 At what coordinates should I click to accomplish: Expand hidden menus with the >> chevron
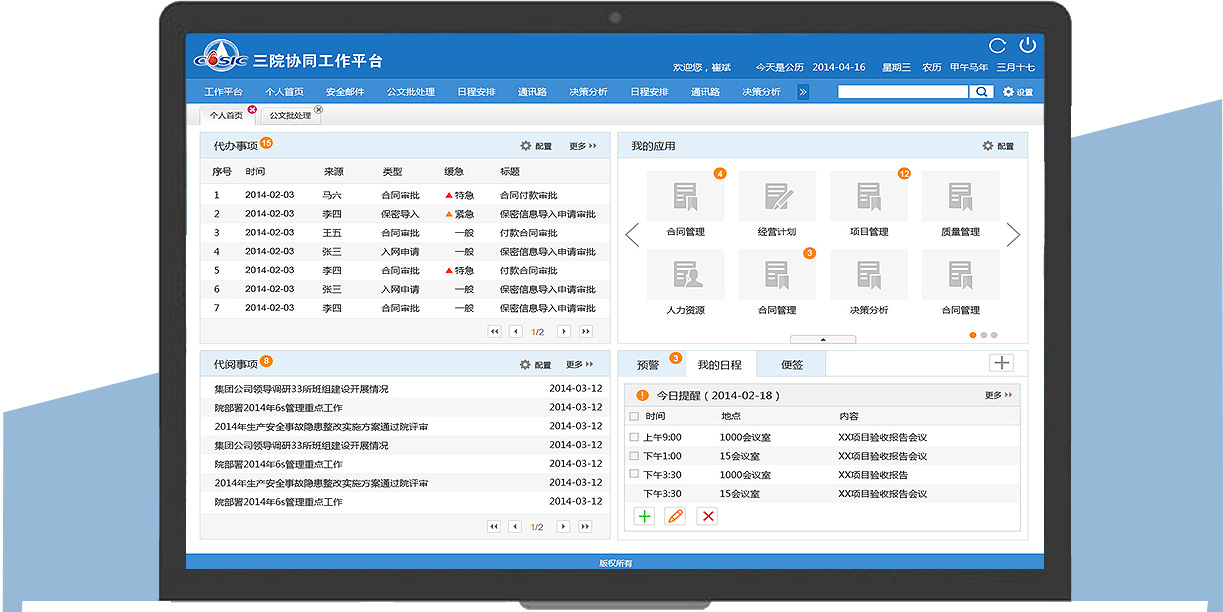pos(801,91)
